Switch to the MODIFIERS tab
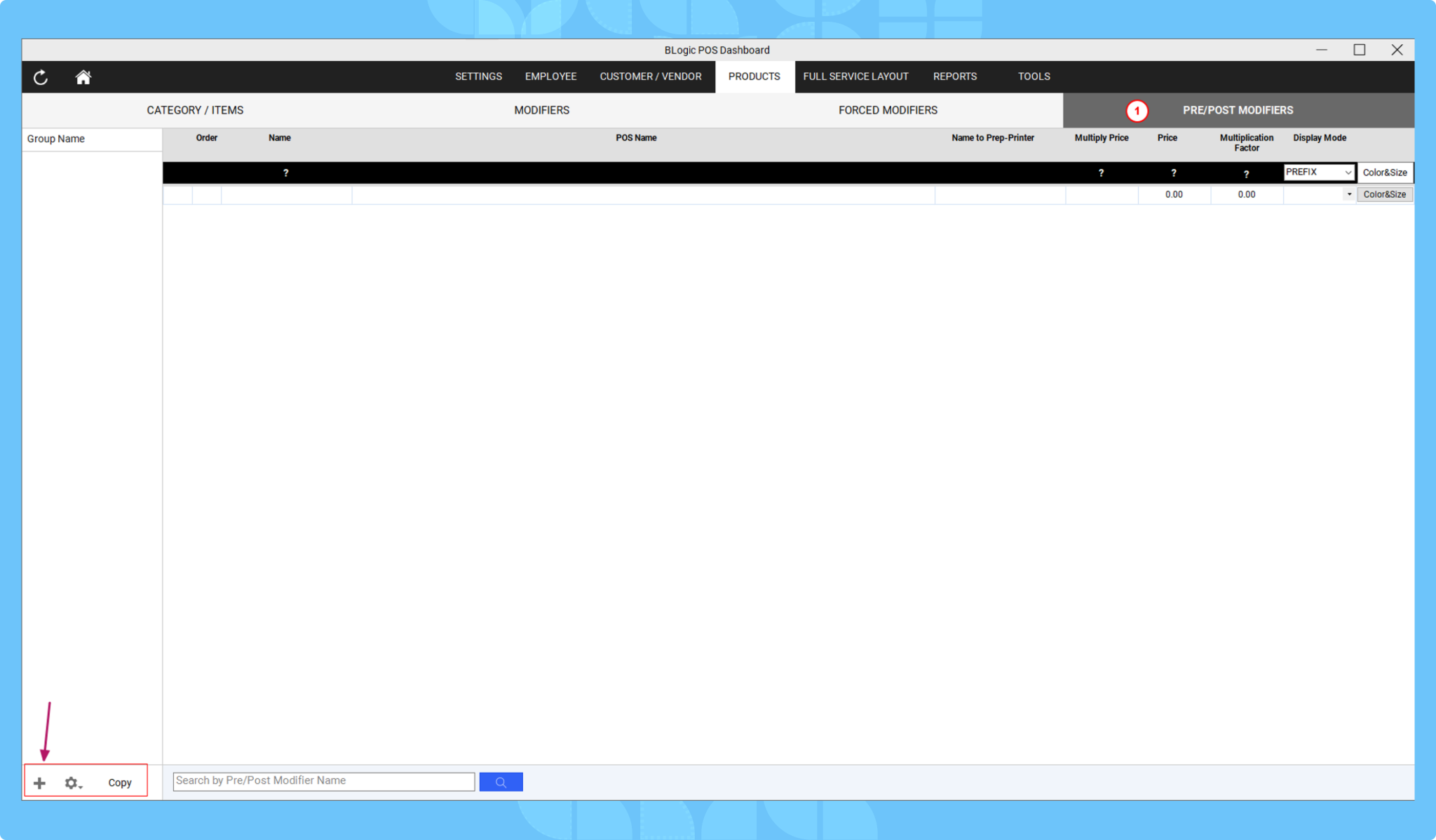 tap(541, 110)
